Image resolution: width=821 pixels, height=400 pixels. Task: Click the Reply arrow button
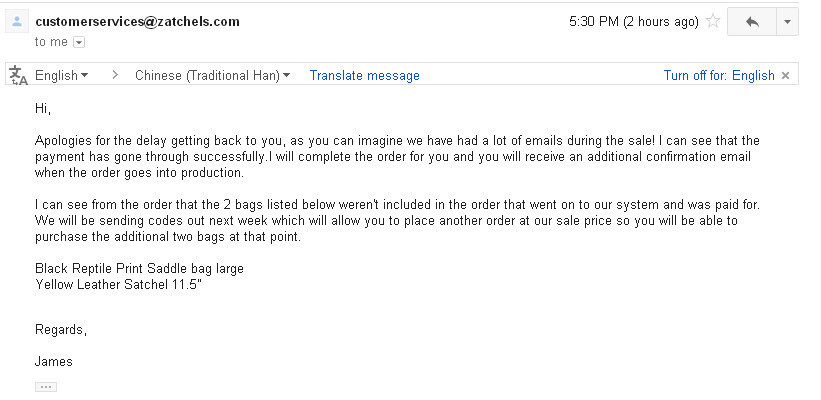(752, 21)
